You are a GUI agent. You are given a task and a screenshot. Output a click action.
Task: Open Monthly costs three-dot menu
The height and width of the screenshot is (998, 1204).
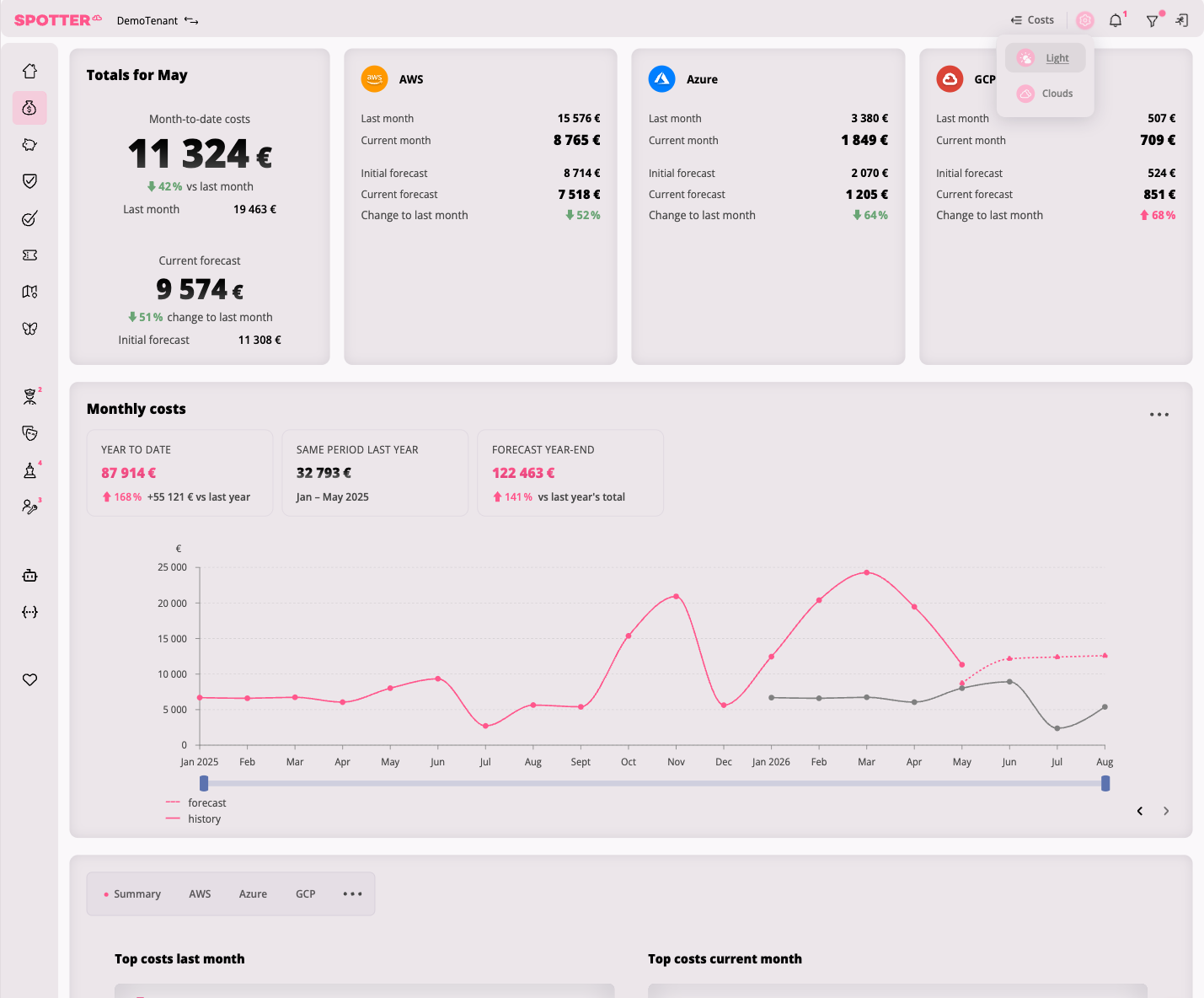1159,415
